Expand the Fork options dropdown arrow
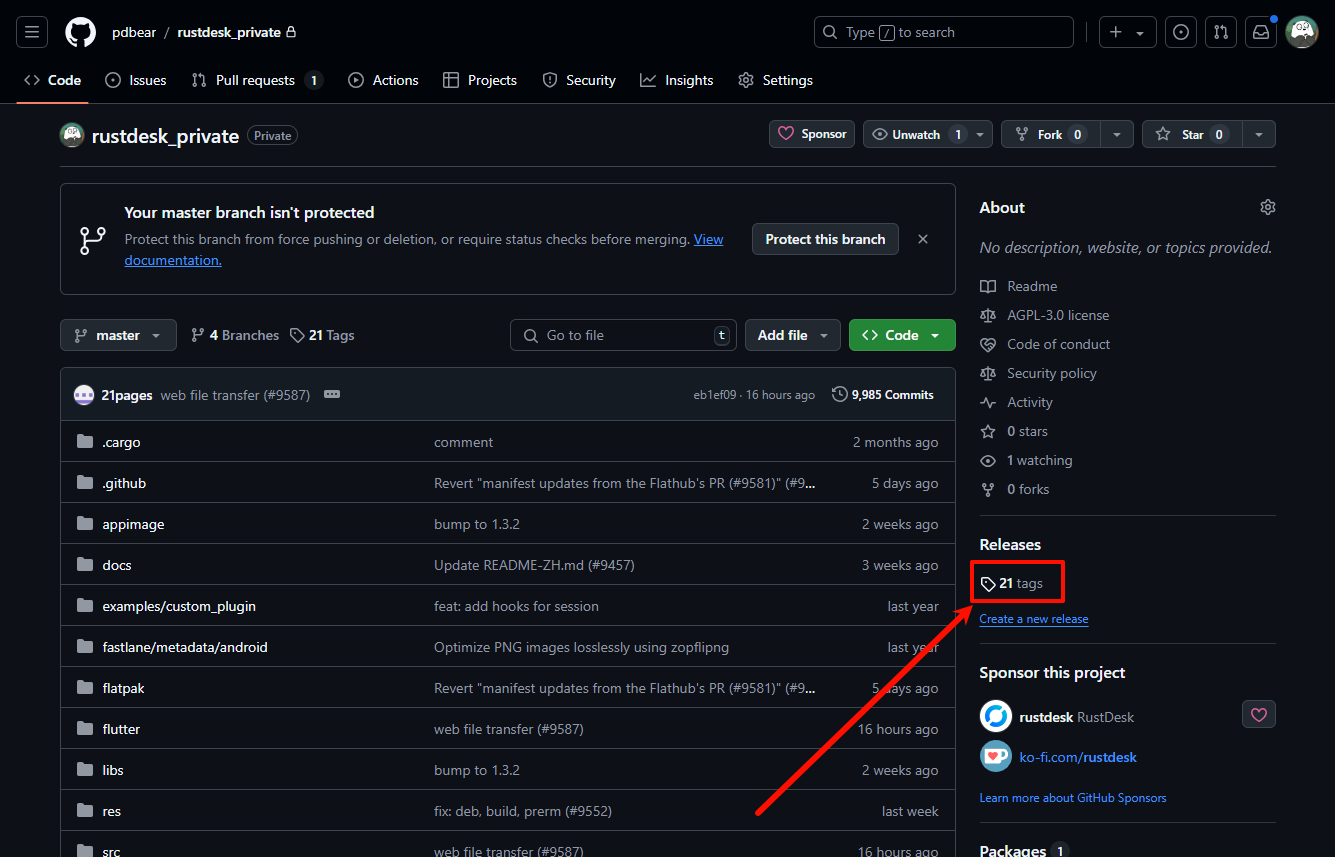This screenshot has width=1335, height=857. click(x=1117, y=134)
